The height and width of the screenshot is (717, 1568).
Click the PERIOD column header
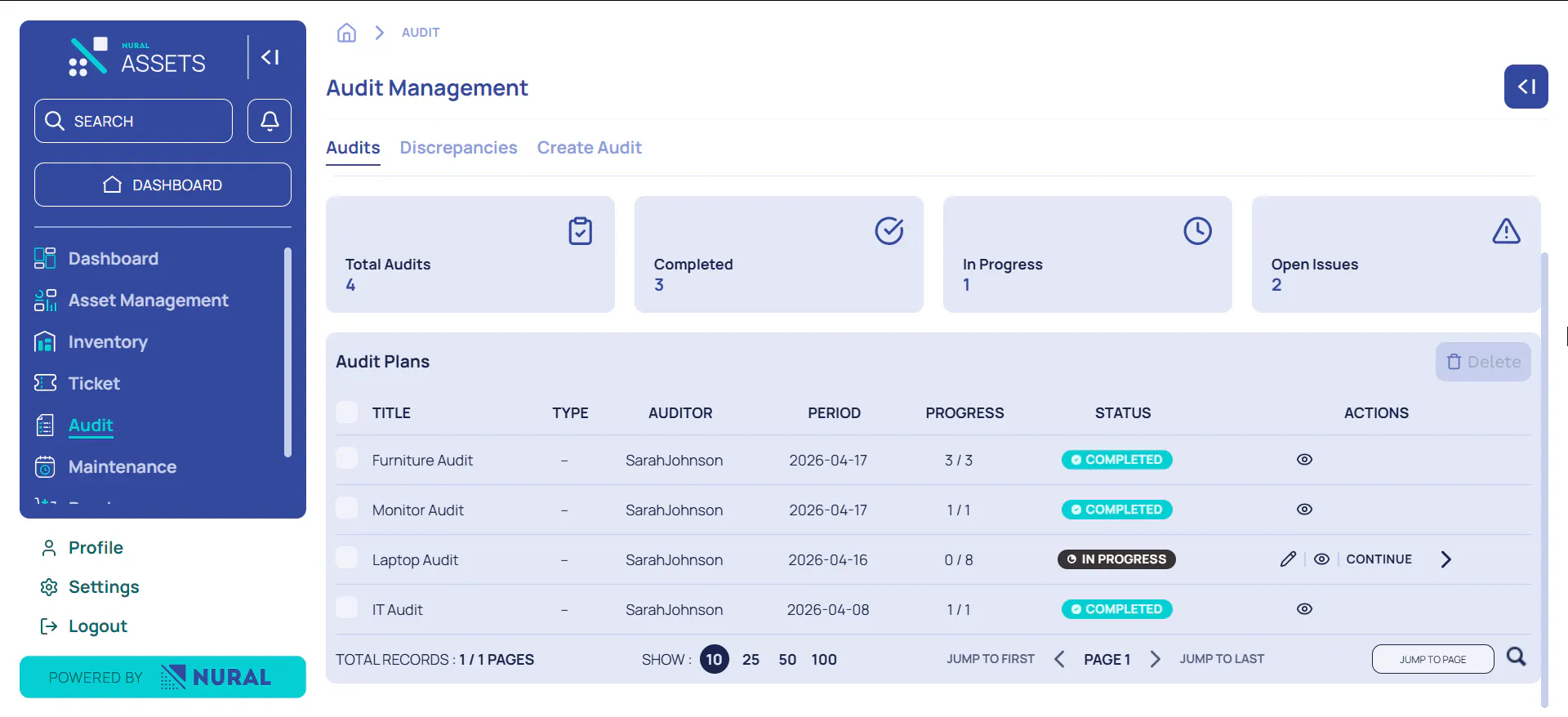click(834, 413)
